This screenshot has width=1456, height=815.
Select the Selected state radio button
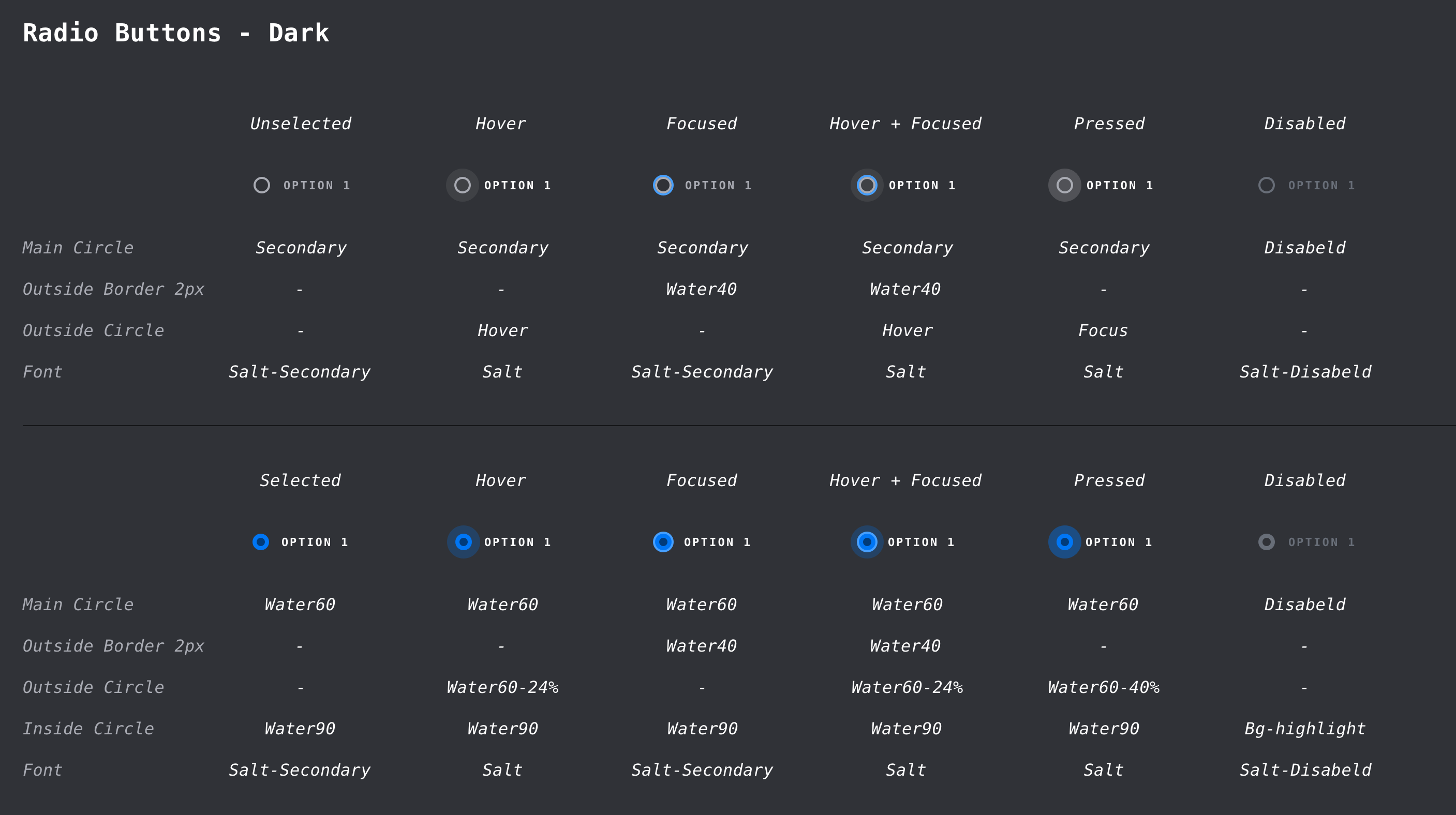point(261,542)
